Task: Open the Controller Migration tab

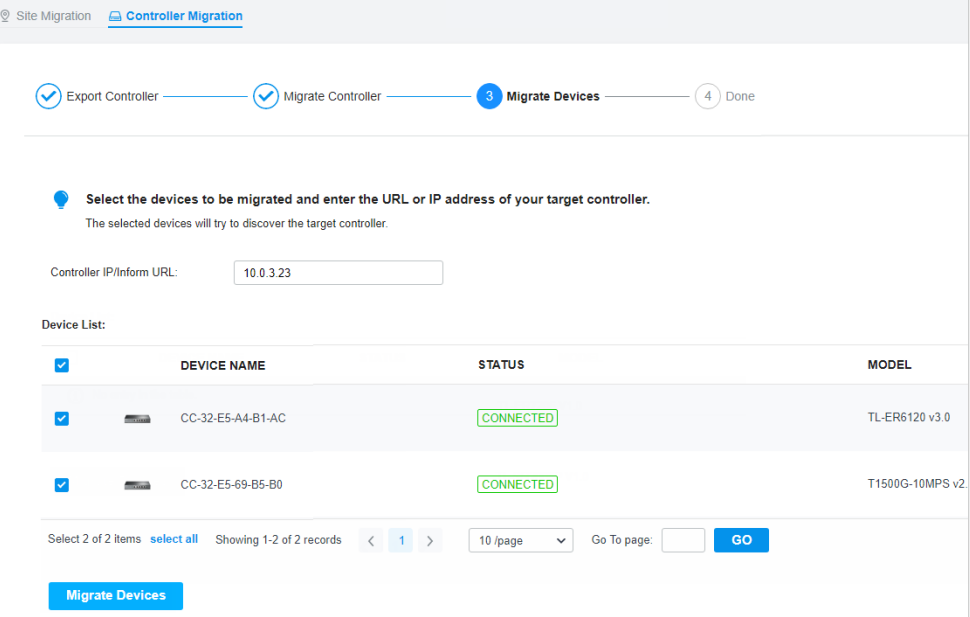Action: pos(175,15)
